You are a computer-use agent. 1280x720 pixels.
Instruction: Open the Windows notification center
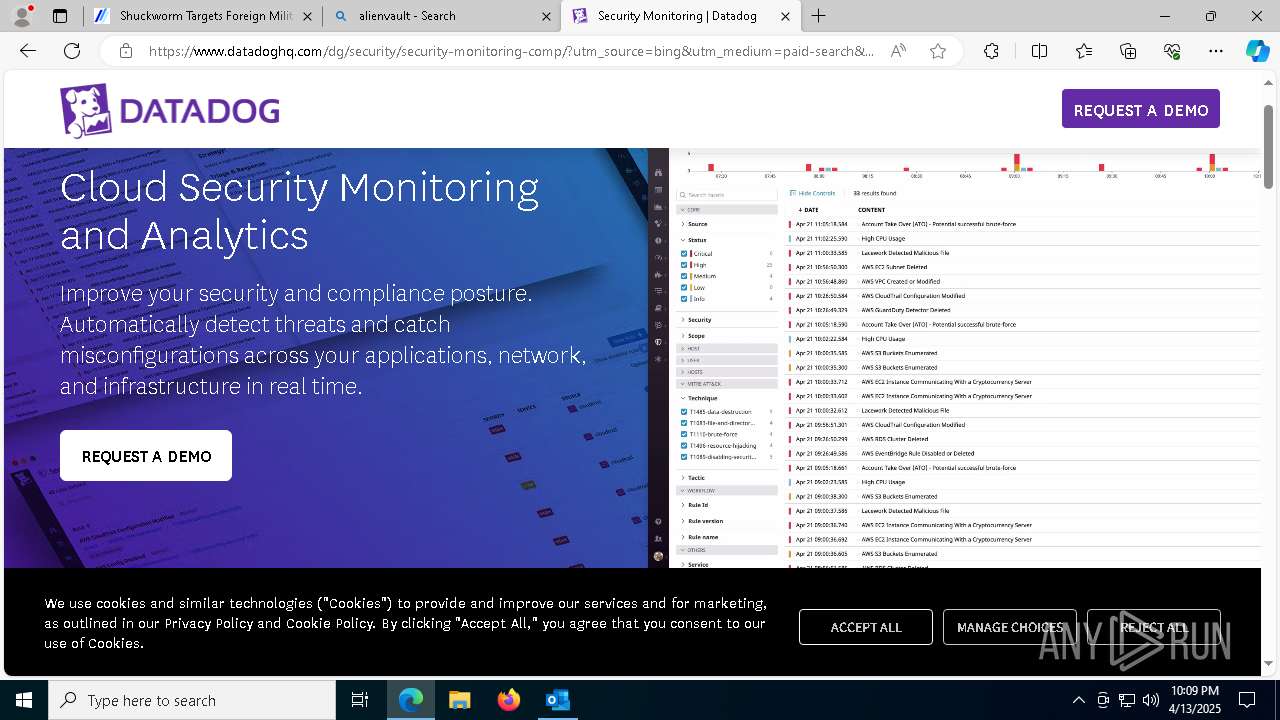pos(1247,700)
